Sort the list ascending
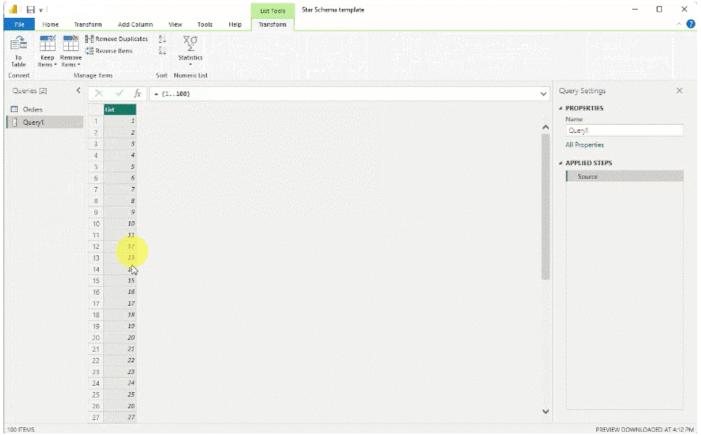This screenshot has height=435, width=701. click(162, 38)
